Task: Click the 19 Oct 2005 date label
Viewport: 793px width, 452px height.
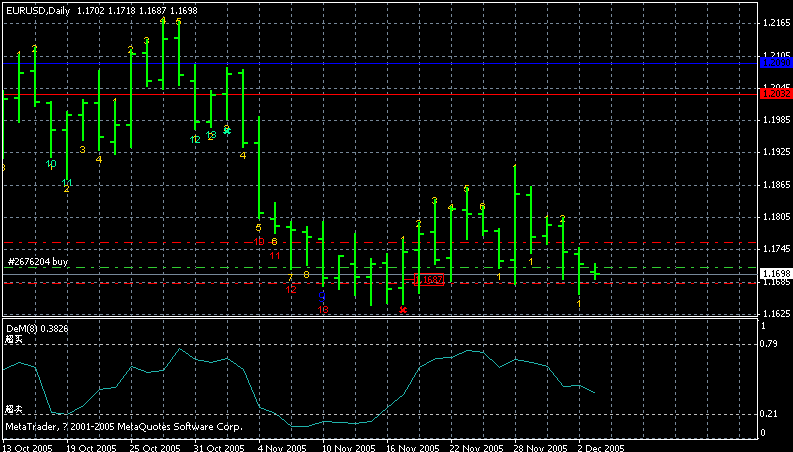Action: click(x=92, y=448)
